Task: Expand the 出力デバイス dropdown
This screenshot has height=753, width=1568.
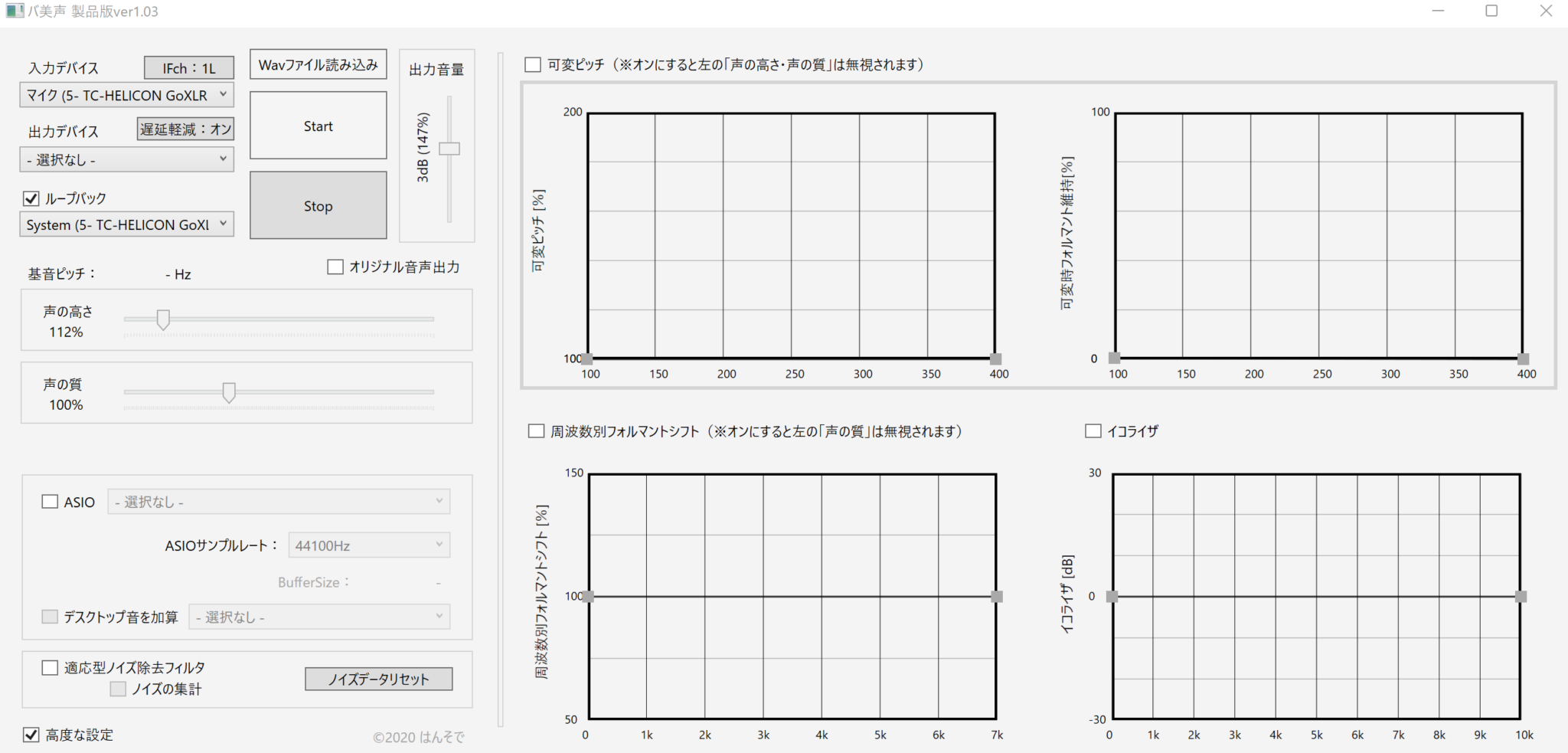Action: pyautogui.click(x=126, y=159)
